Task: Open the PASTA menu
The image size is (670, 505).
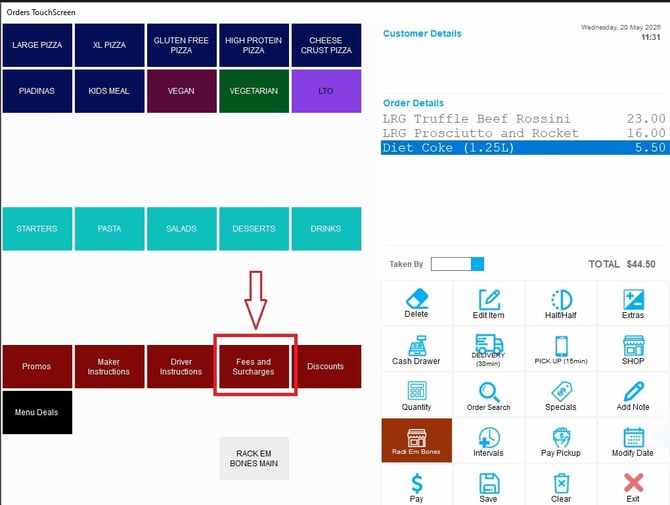Action: [109, 229]
